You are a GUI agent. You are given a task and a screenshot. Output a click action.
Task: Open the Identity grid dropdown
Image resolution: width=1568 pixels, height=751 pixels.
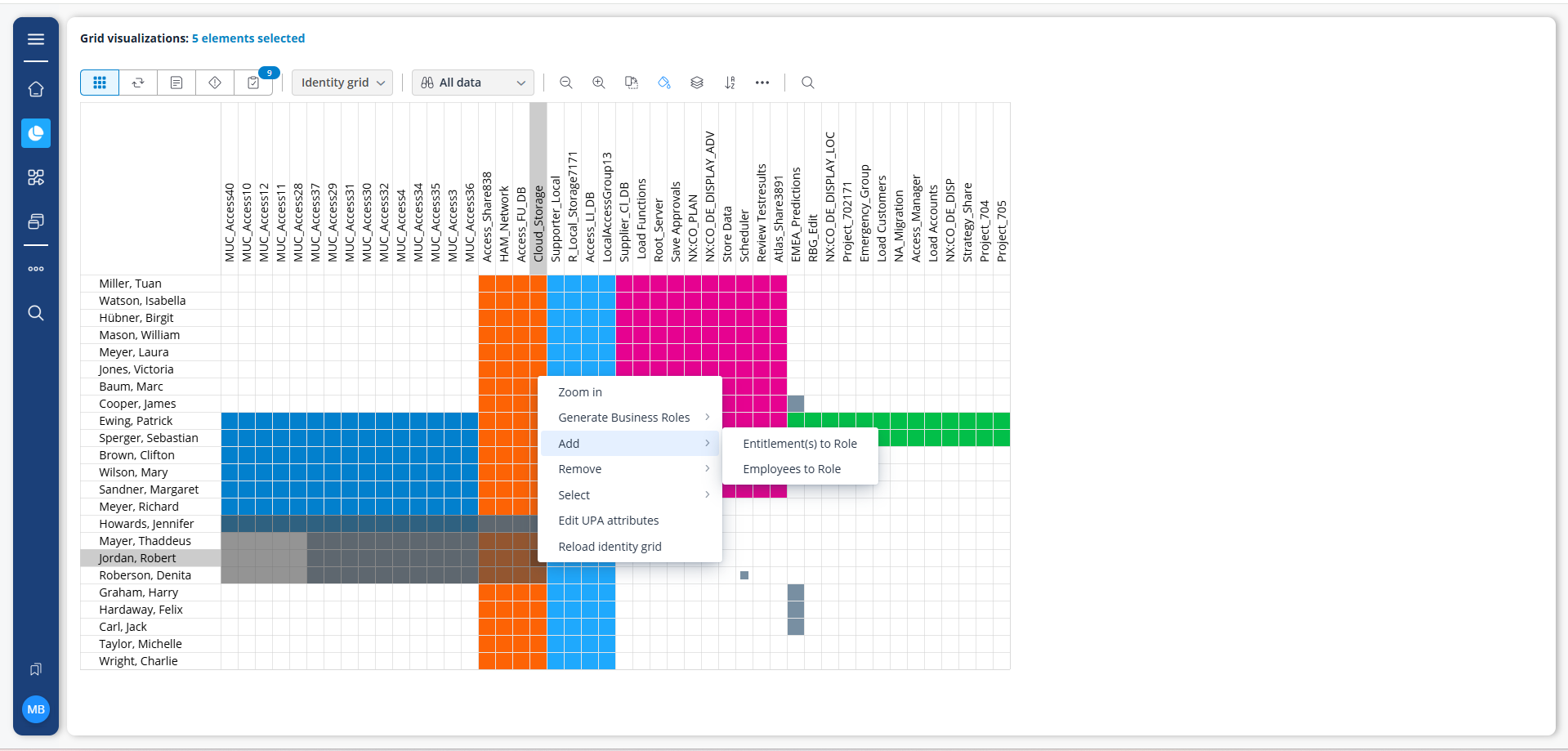[342, 83]
